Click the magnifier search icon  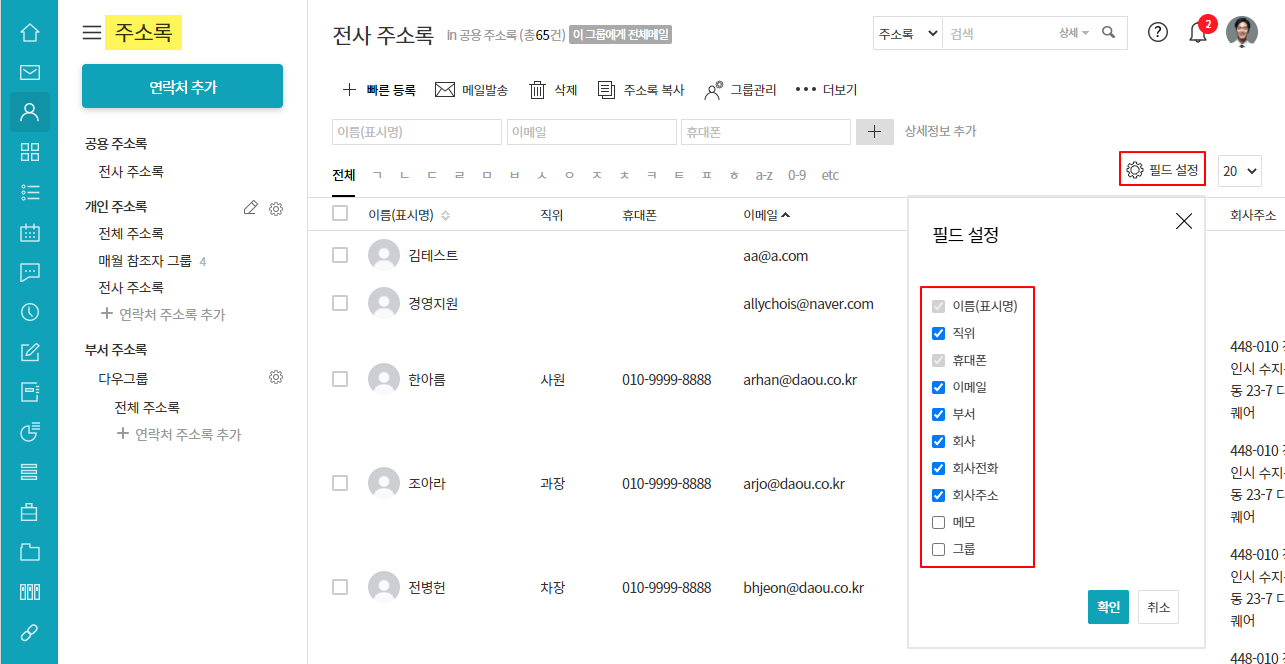1108,33
